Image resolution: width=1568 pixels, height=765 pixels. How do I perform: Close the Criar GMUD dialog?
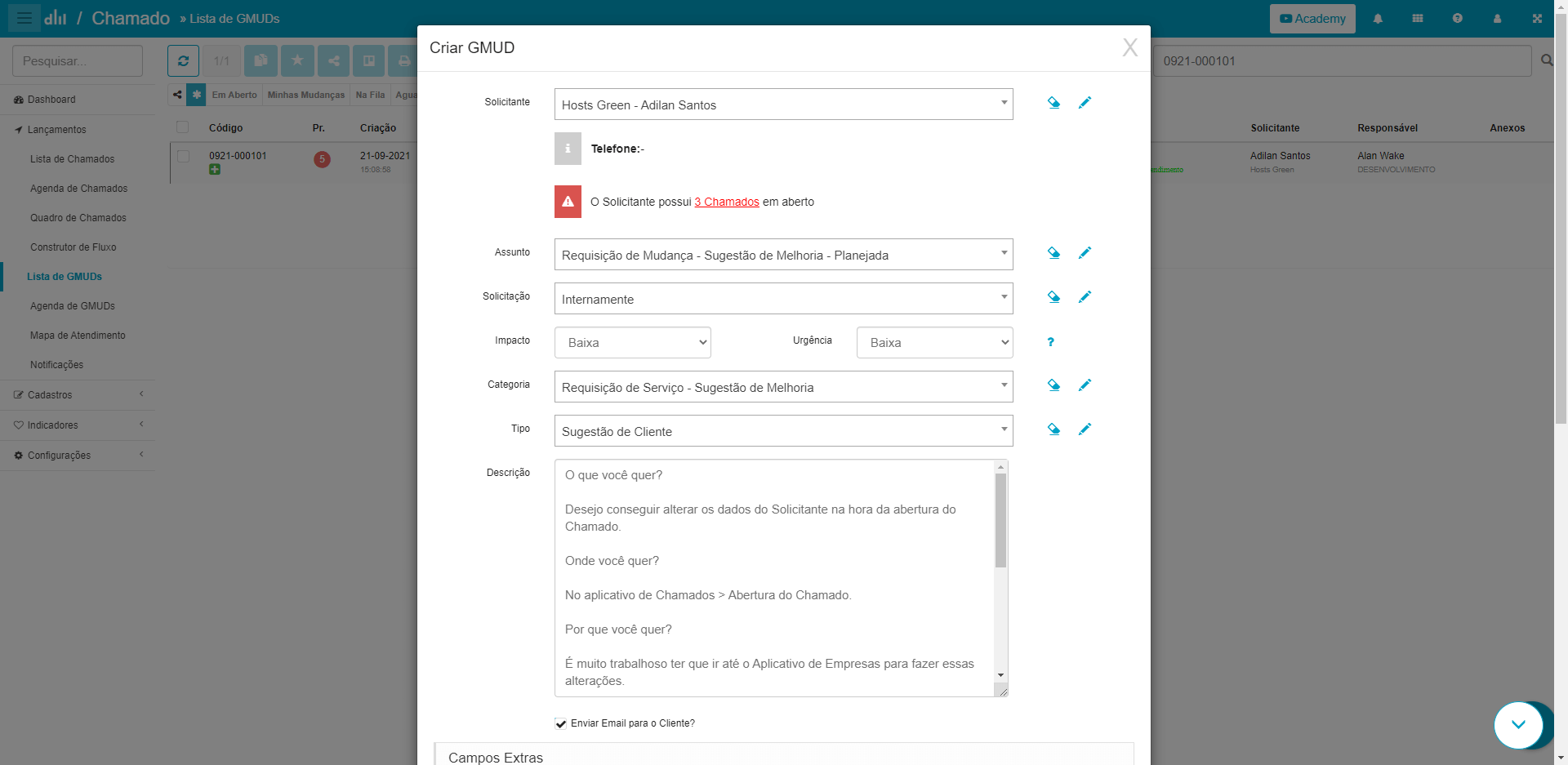pos(1129,47)
